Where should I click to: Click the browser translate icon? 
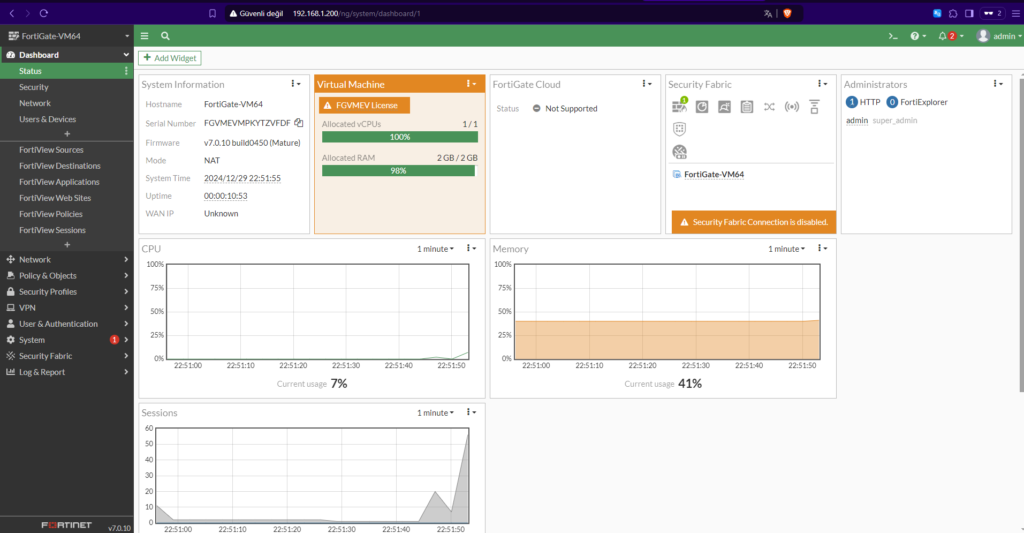tap(768, 13)
